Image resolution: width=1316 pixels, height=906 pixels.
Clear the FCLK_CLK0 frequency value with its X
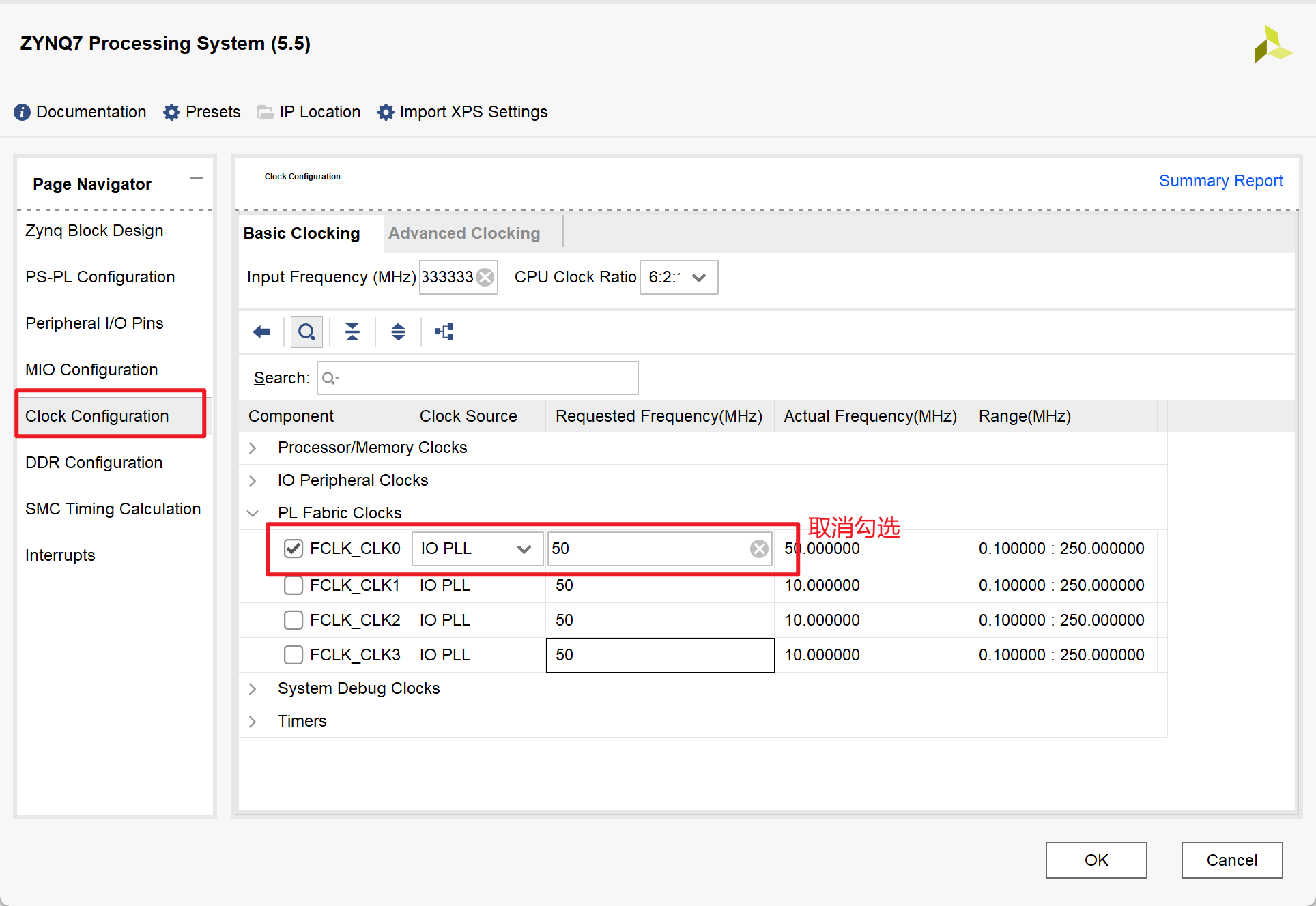point(759,549)
